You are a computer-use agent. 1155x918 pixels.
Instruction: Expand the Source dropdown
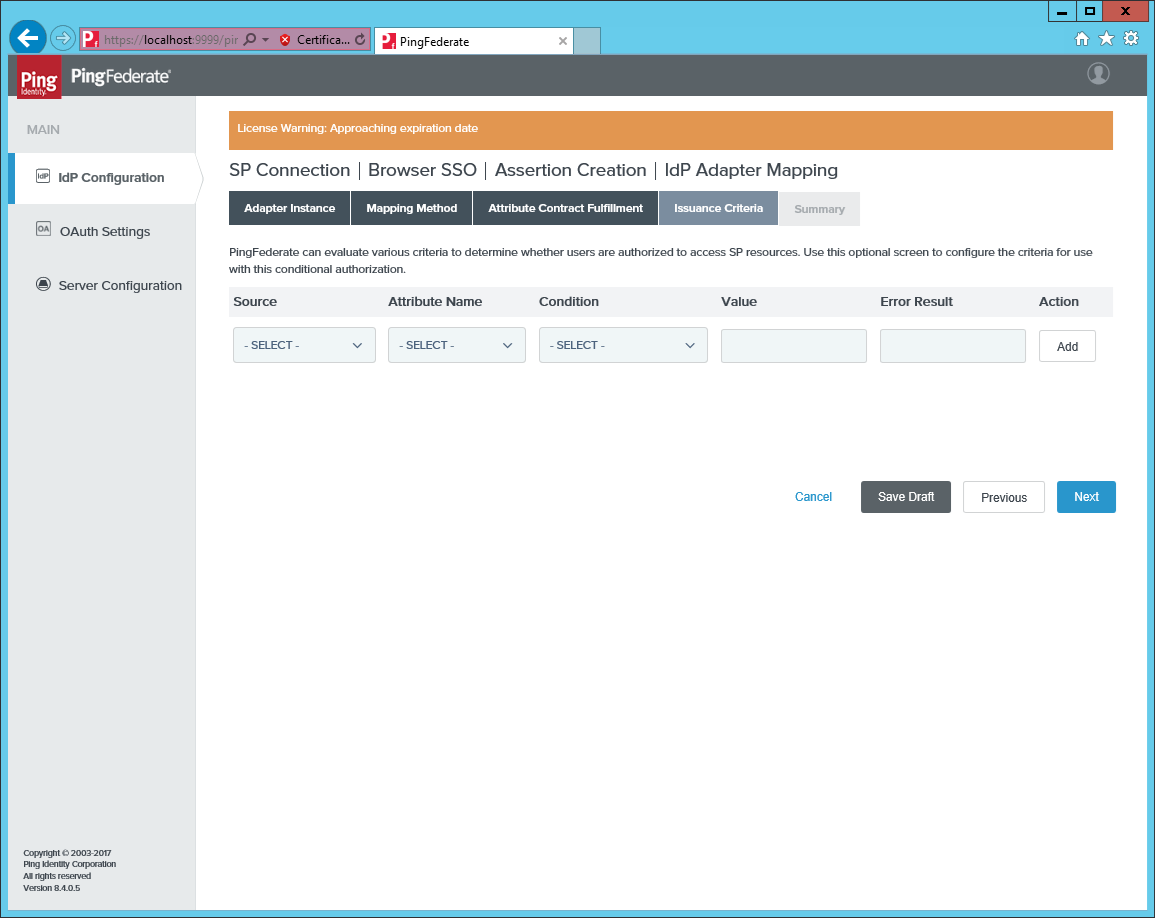pos(304,345)
